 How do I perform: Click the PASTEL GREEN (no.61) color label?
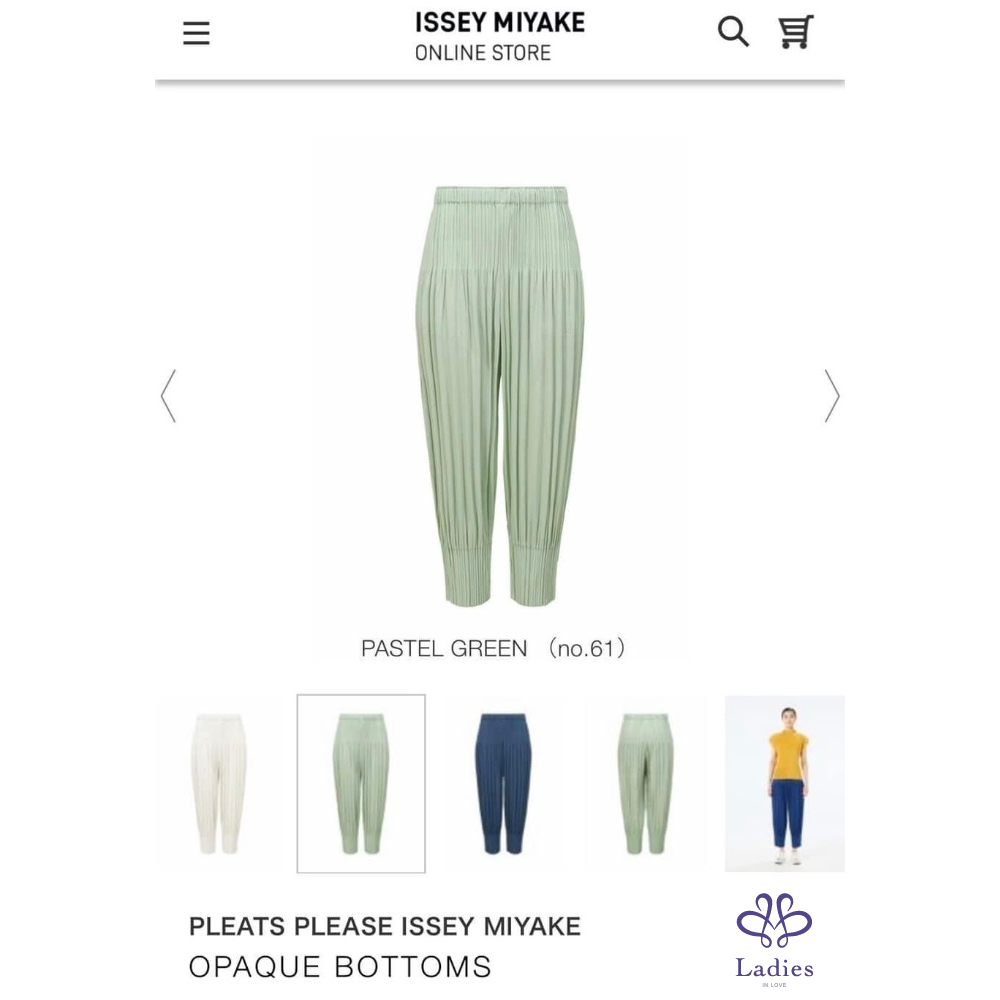click(493, 649)
